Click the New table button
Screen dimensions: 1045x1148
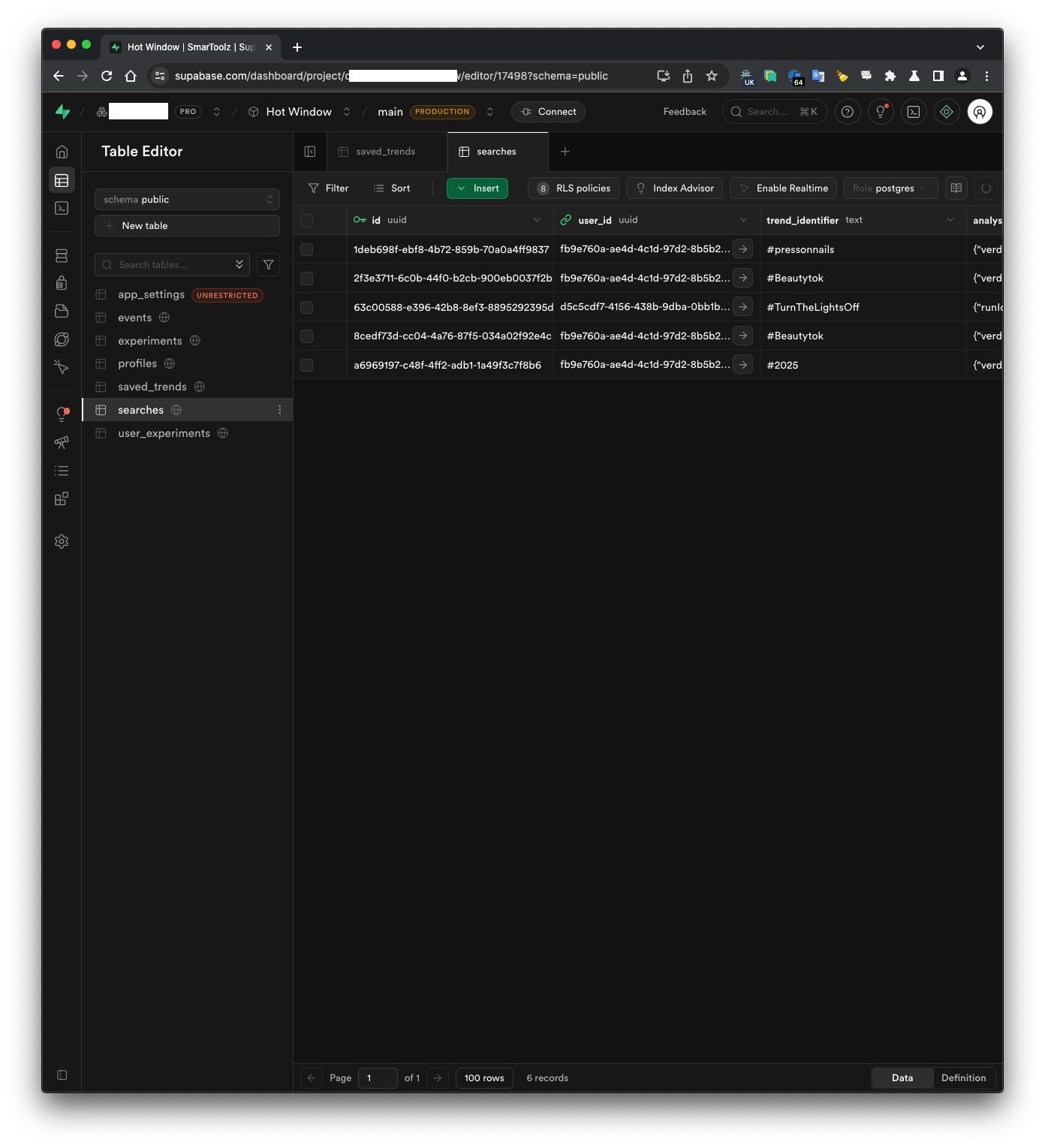(x=187, y=226)
